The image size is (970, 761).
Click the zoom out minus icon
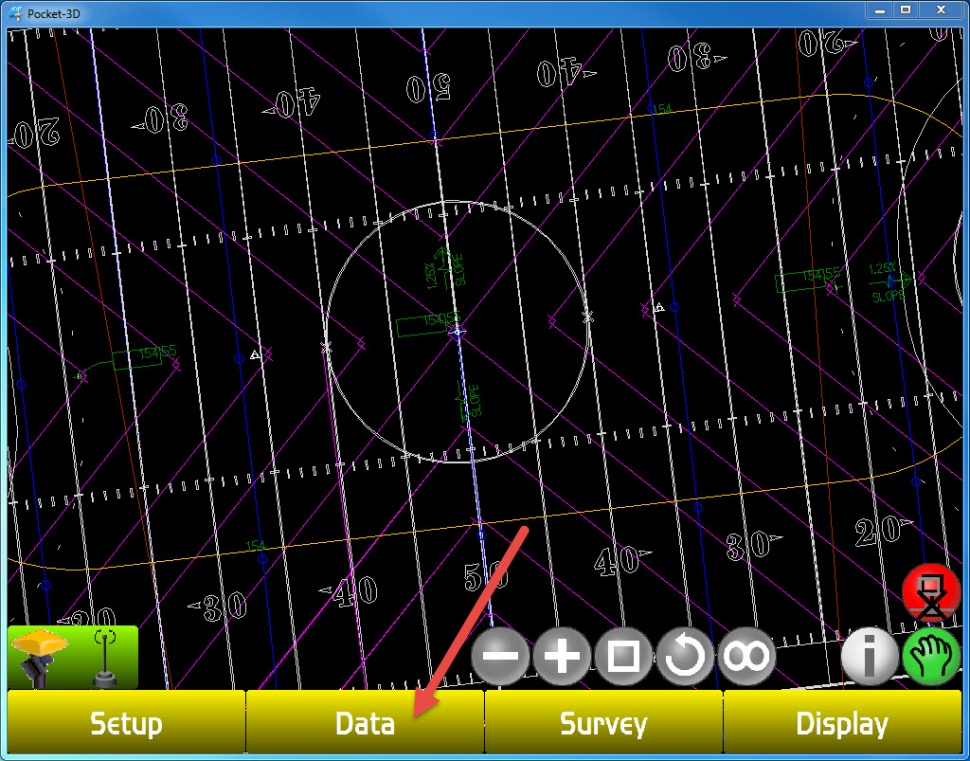pyautogui.click(x=501, y=657)
